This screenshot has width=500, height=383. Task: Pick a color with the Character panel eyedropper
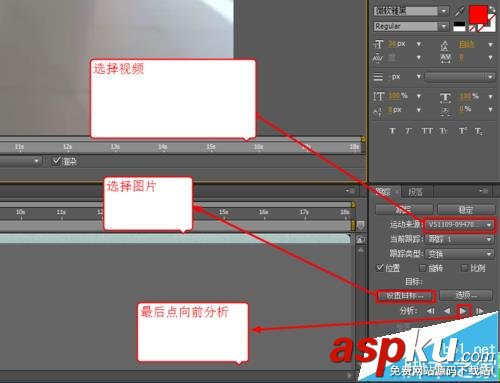[x=460, y=12]
